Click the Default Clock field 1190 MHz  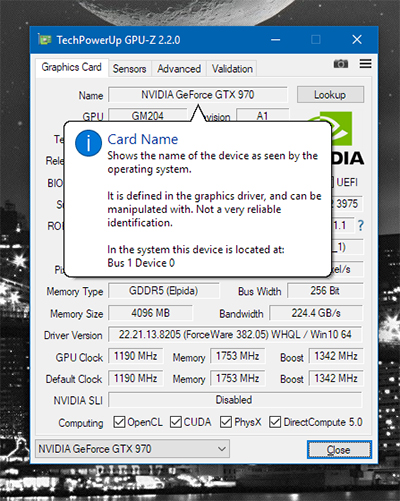click(136, 378)
